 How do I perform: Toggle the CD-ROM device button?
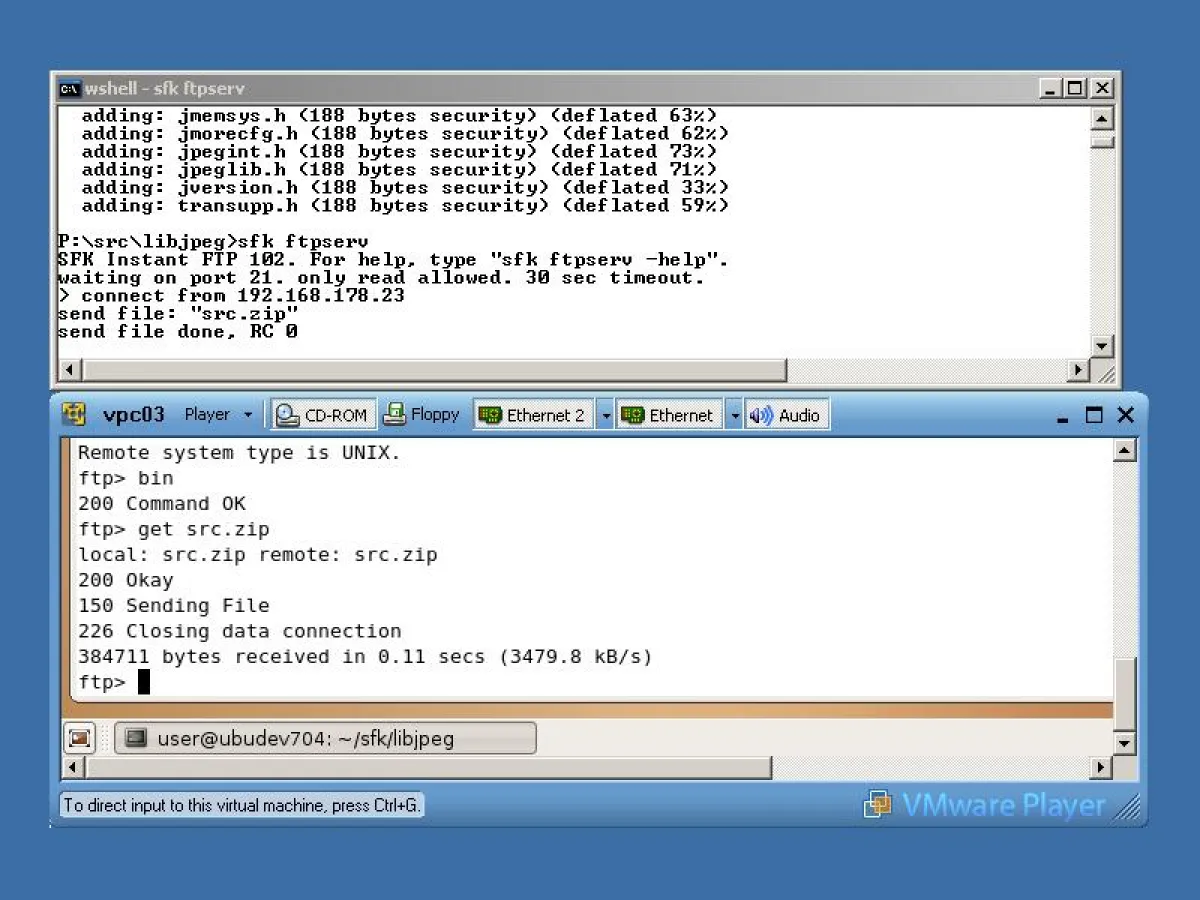(323, 414)
